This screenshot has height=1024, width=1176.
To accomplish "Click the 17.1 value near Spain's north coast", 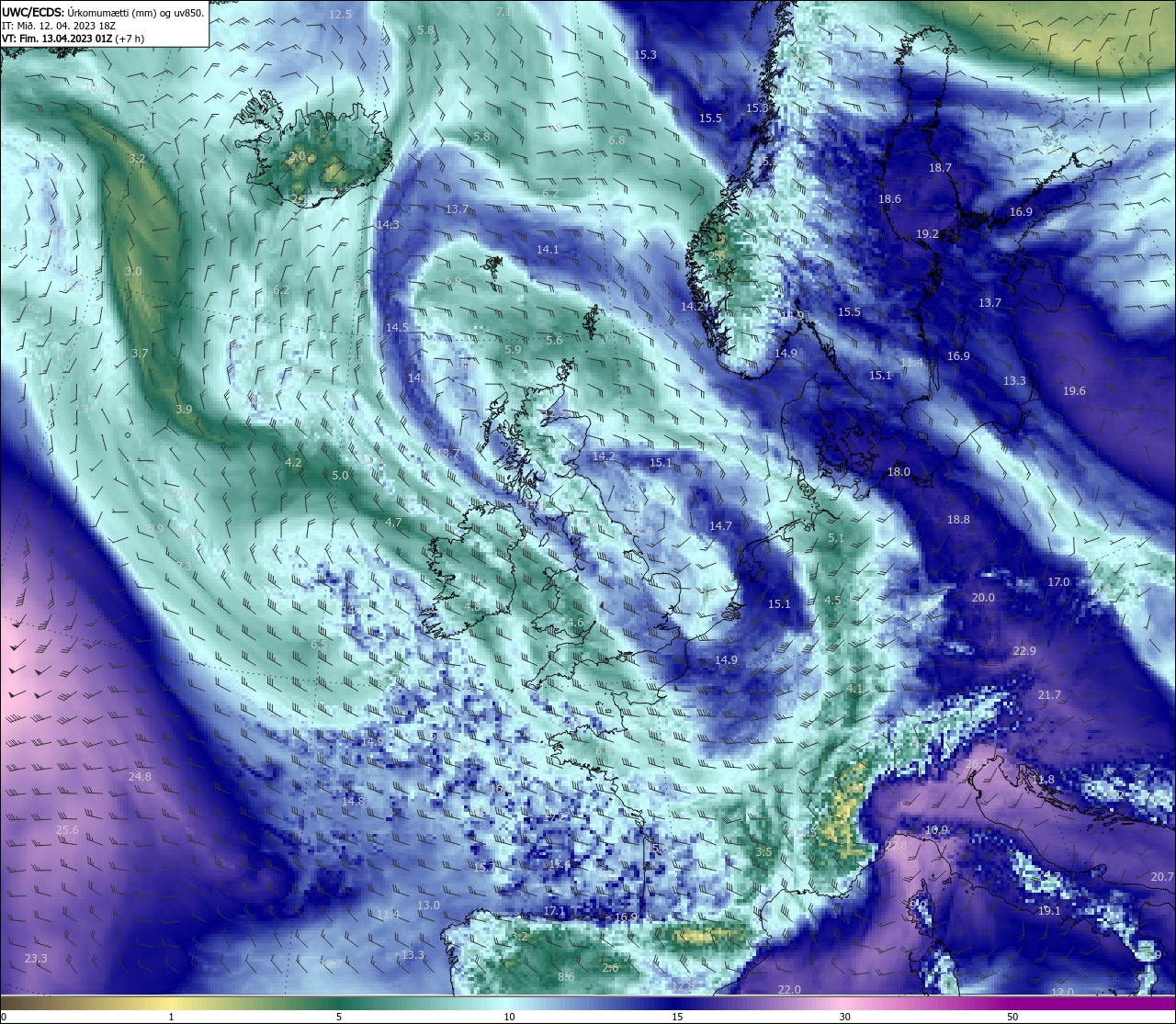I will [554, 911].
